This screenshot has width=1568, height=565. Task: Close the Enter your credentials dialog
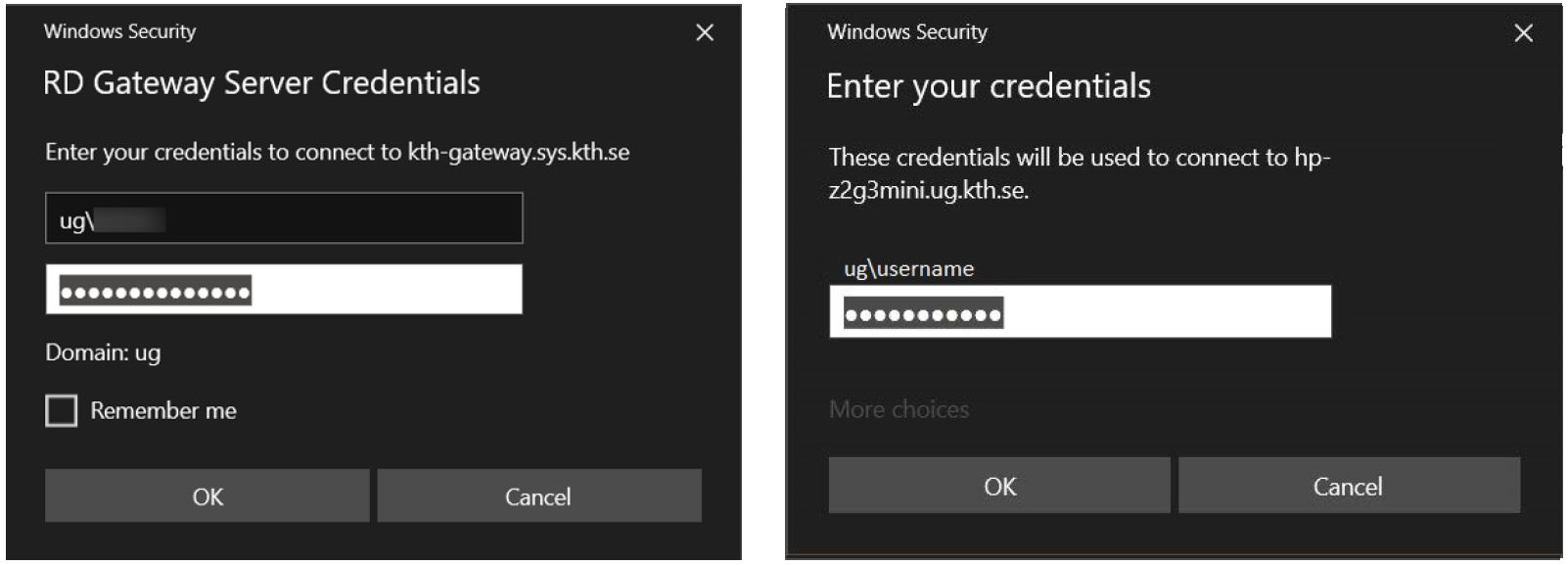pyautogui.click(x=1523, y=33)
